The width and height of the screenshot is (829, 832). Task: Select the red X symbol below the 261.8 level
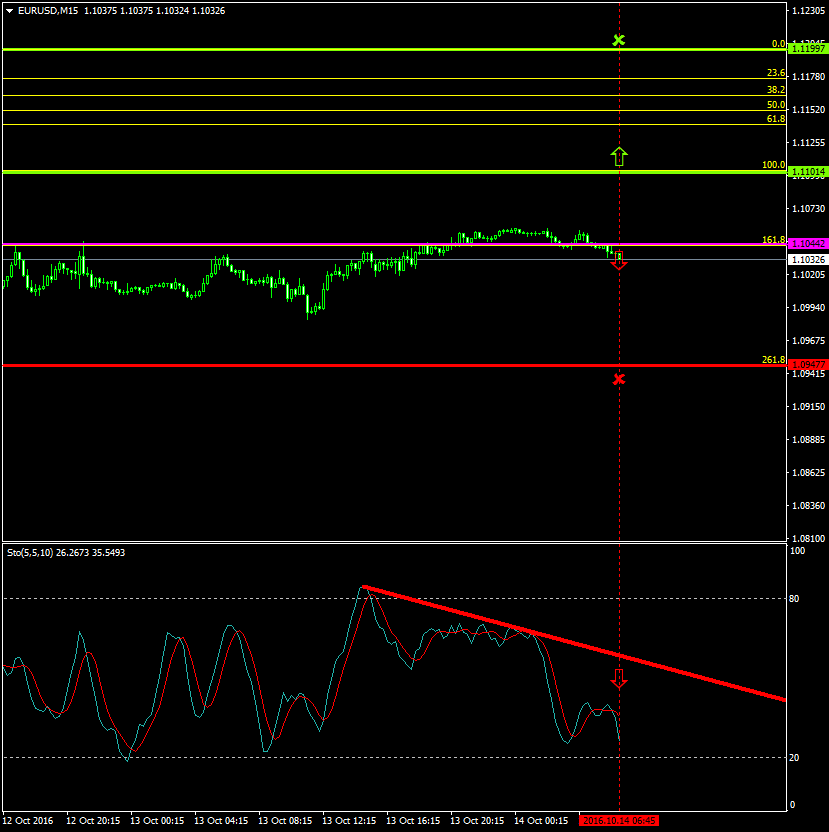[x=619, y=378]
